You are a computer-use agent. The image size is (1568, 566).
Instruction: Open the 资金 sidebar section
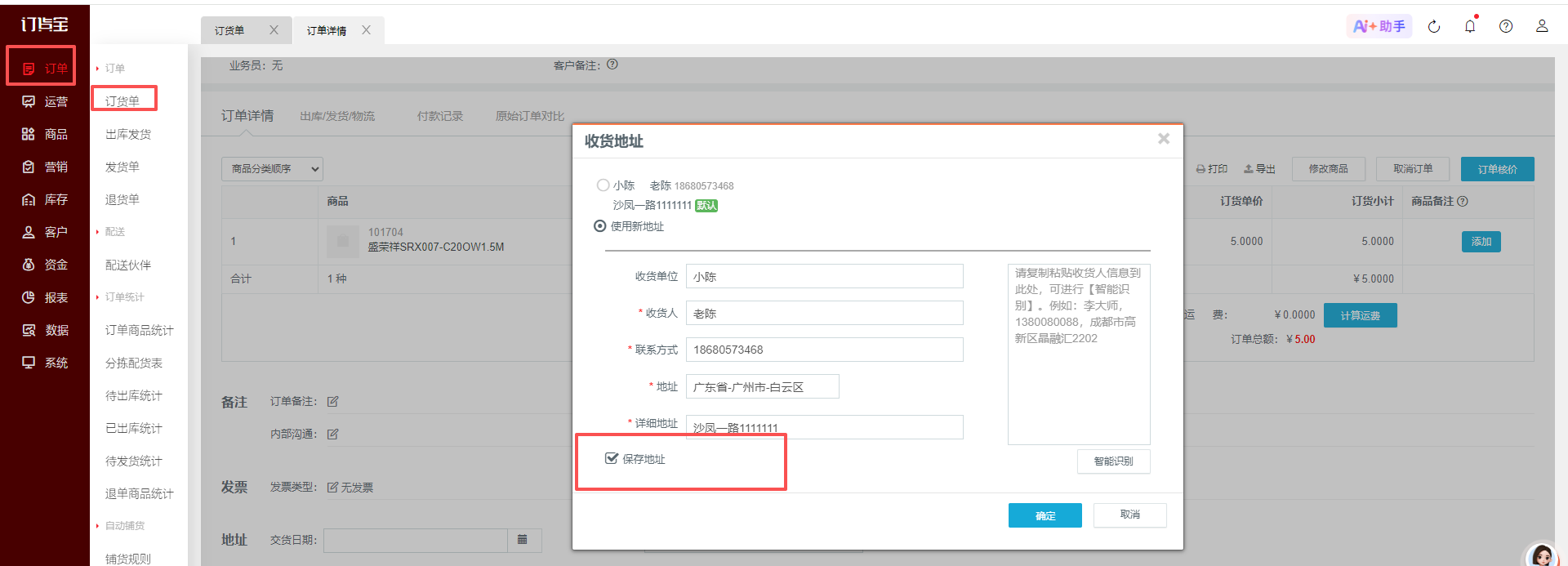click(45, 265)
